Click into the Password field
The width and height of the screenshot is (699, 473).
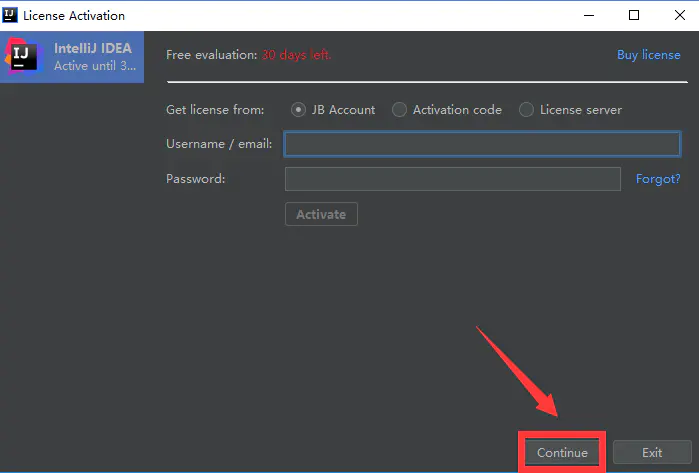tap(453, 179)
